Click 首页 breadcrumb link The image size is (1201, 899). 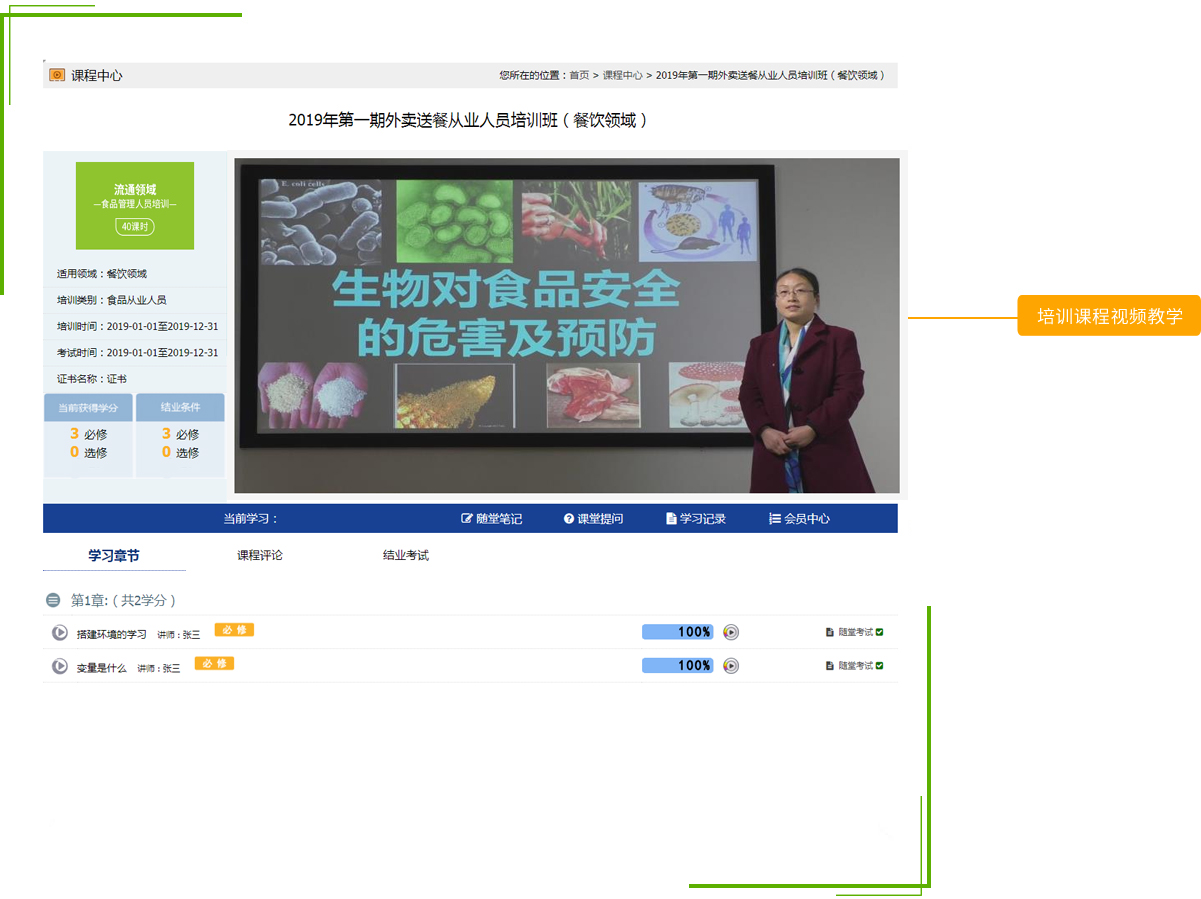pos(579,75)
